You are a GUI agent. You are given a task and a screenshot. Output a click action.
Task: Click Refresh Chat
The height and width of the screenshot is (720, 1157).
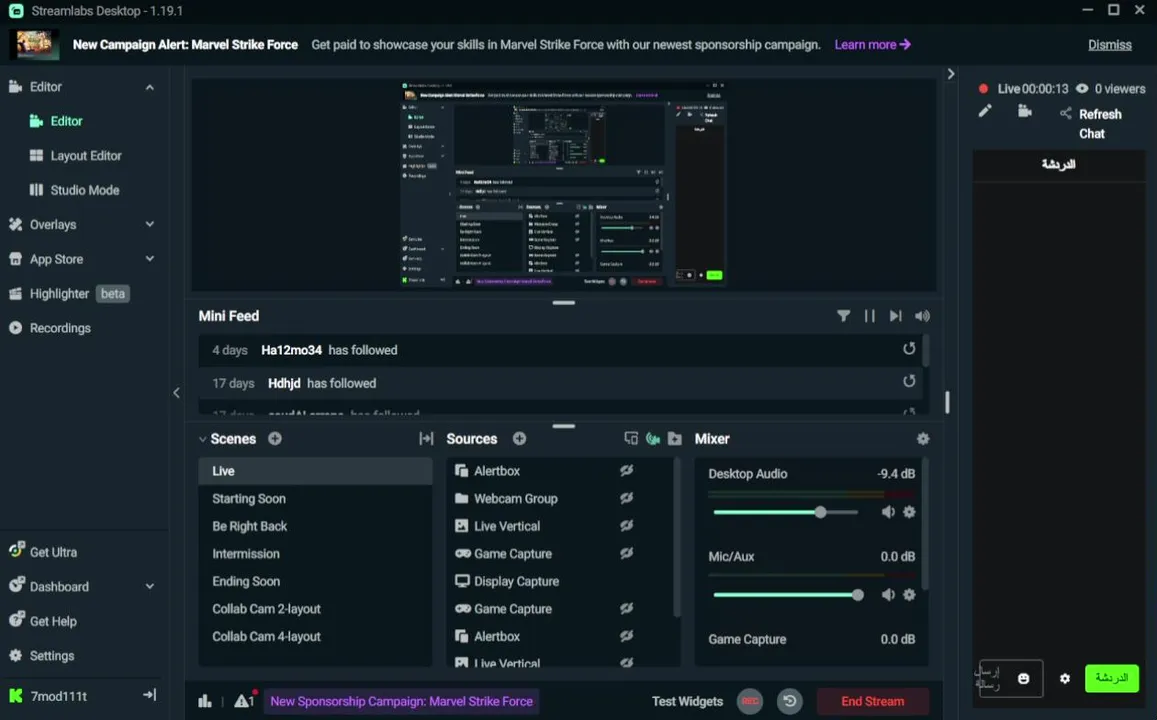[x=1099, y=123]
